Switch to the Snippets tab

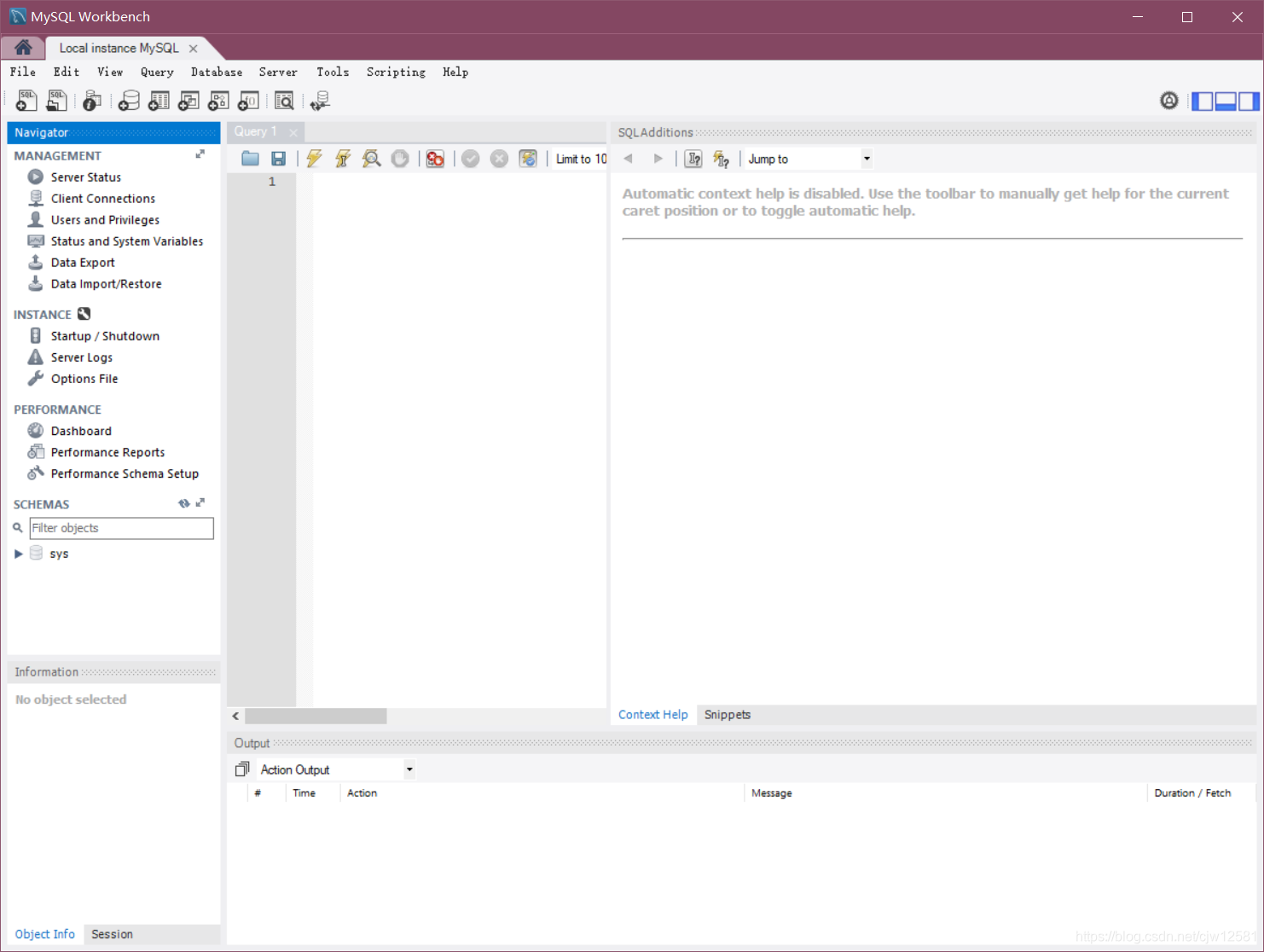click(728, 715)
